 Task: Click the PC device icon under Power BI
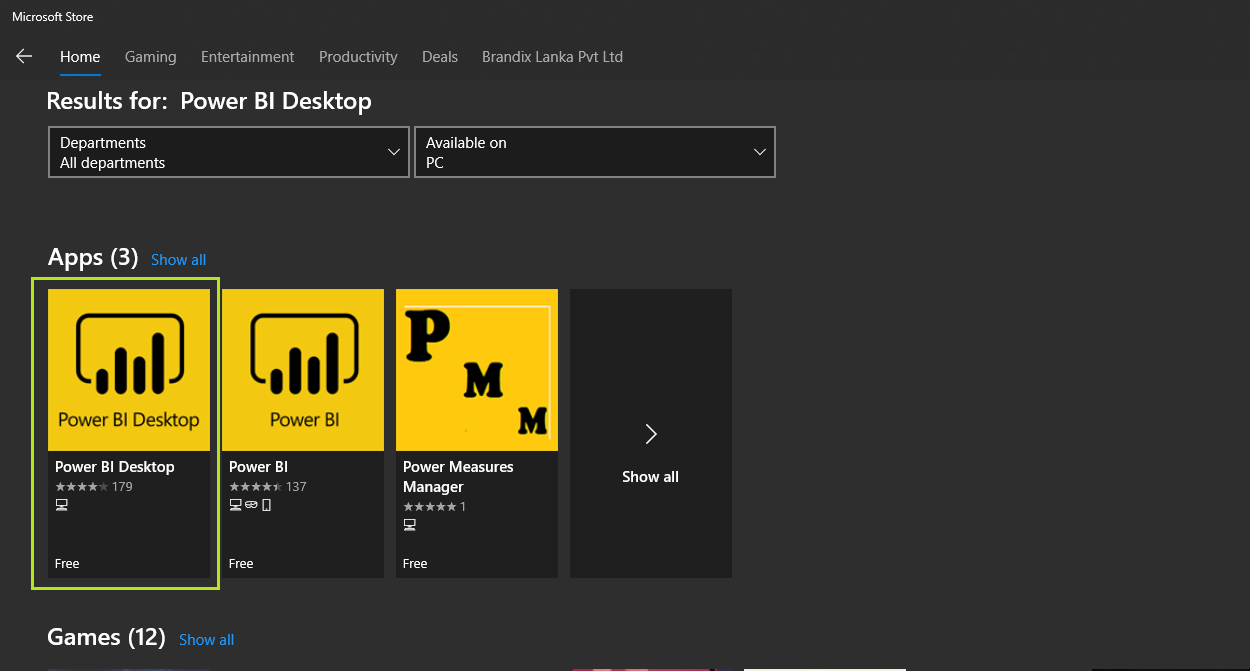click(236, 505)
